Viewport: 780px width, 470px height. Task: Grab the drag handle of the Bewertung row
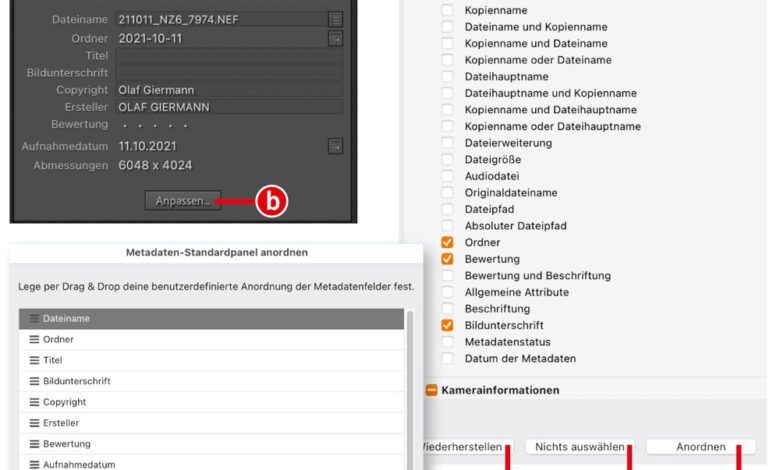pos(34,444)
